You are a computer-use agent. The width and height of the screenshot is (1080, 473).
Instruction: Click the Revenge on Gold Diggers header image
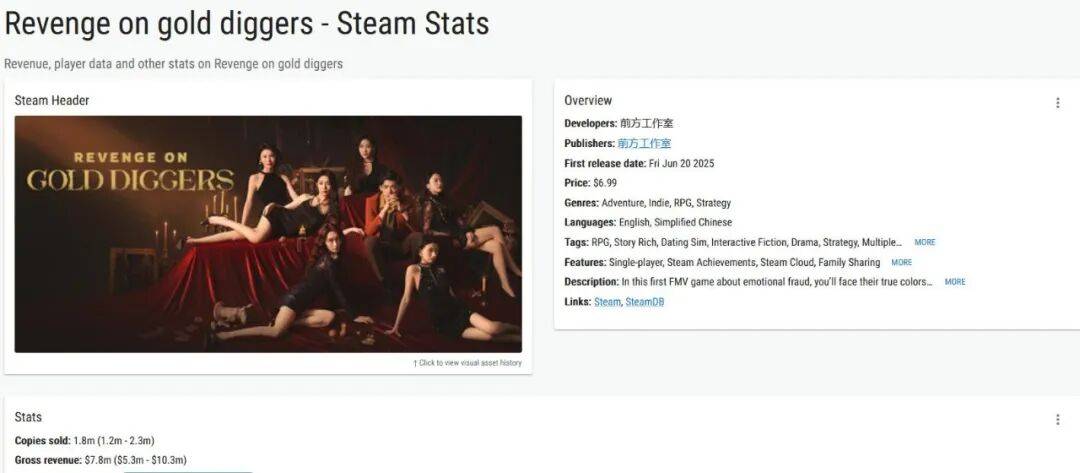point(268,234)
